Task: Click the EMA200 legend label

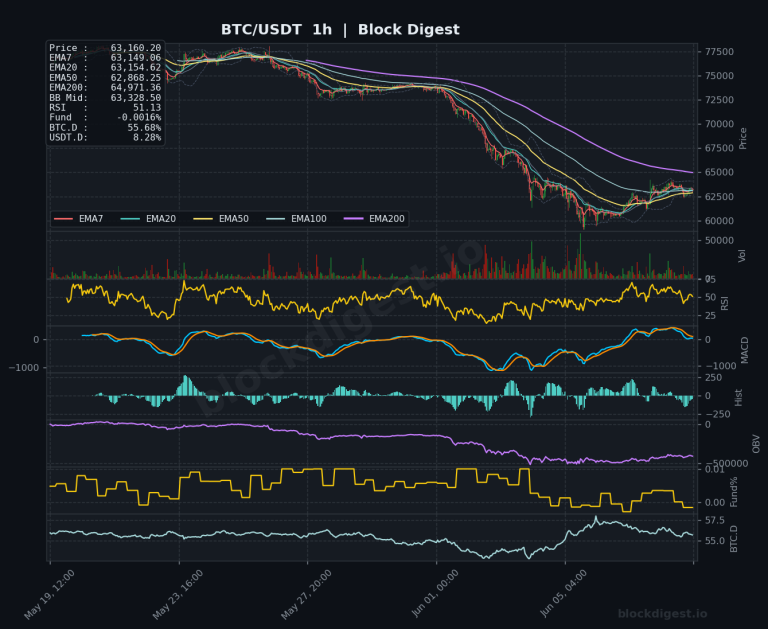Action: pos(387,218)
